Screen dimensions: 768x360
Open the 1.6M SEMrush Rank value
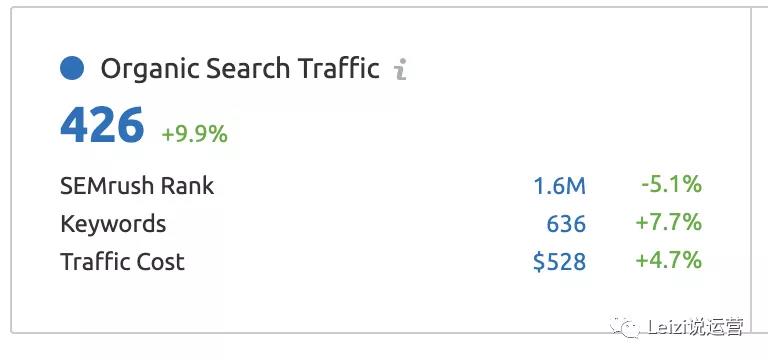click(x=559, y=186)
